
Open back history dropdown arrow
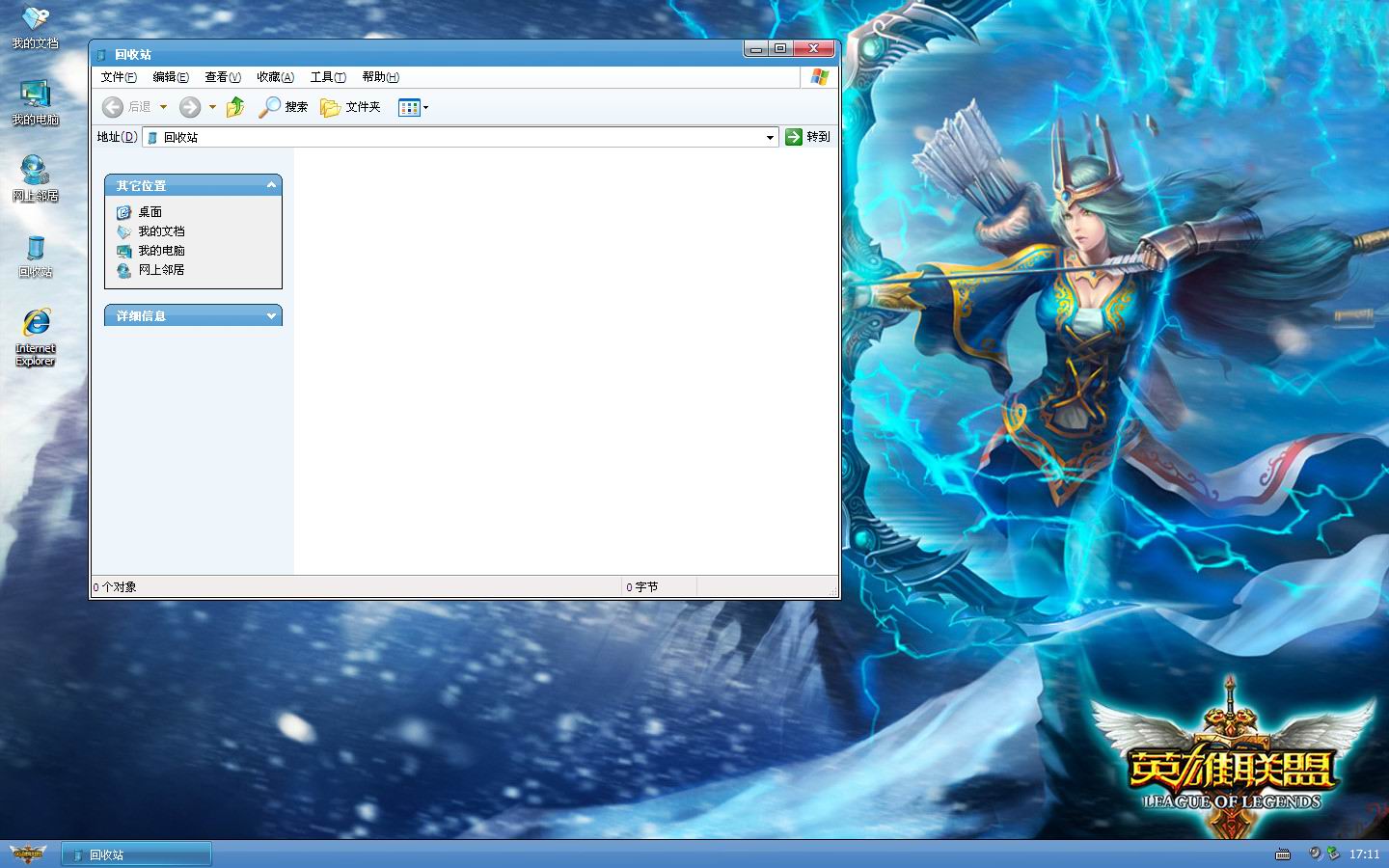(163, 107)
